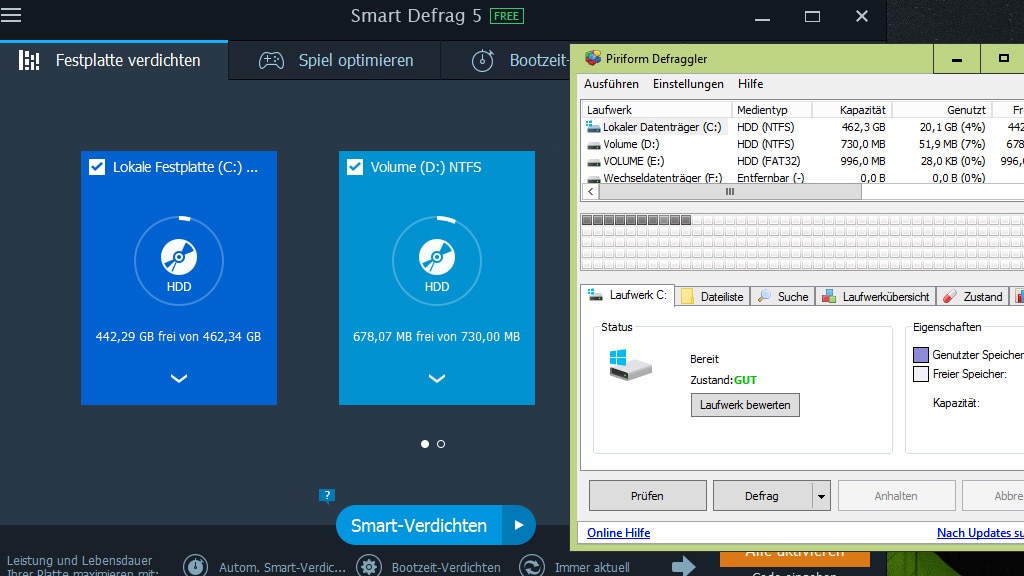Viewport: 1024px width, 576px height.
Task: Click the "51,9 MB (7%)" used cell
Action: pyautogui.click(x=952, y=144)
